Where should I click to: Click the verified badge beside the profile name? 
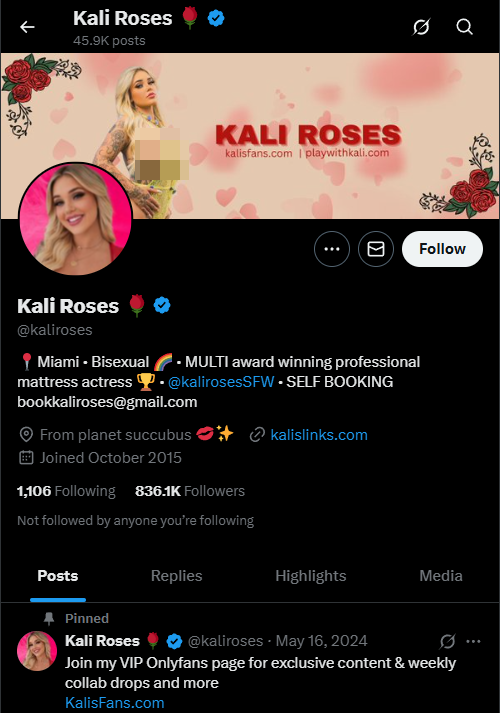pos(162,305)
